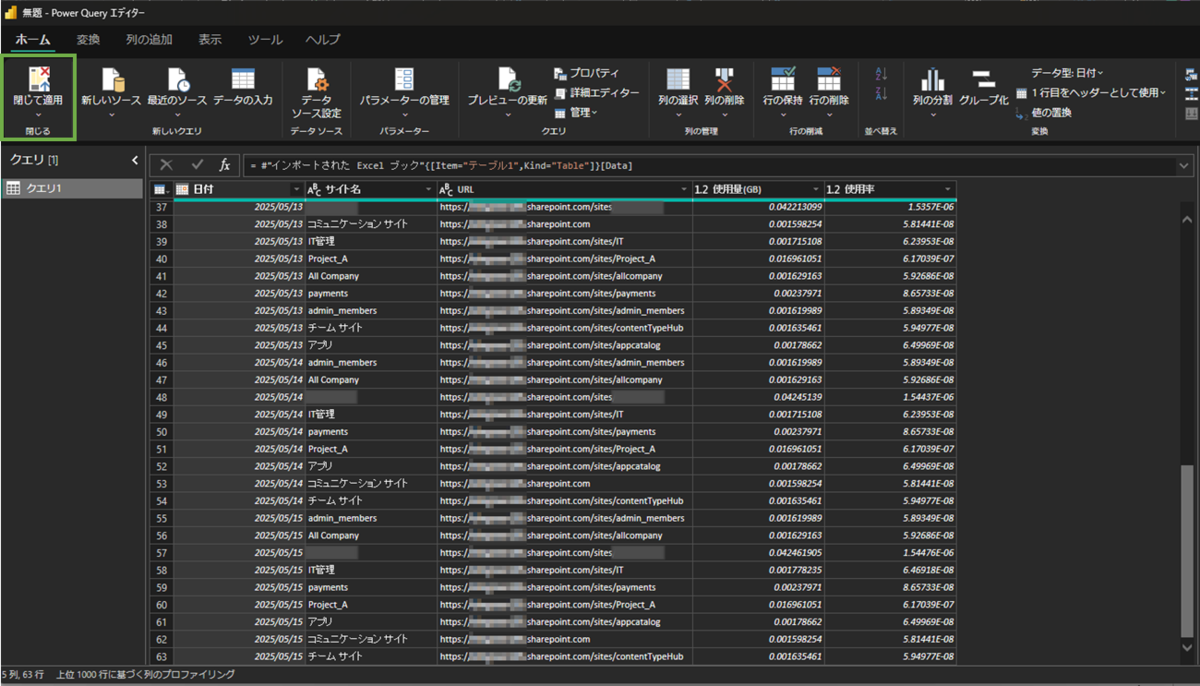The image size is (1200, 686).
Task: Click the 1.2 type icon on 使用量(GB) column
Action: coord(701,189)
